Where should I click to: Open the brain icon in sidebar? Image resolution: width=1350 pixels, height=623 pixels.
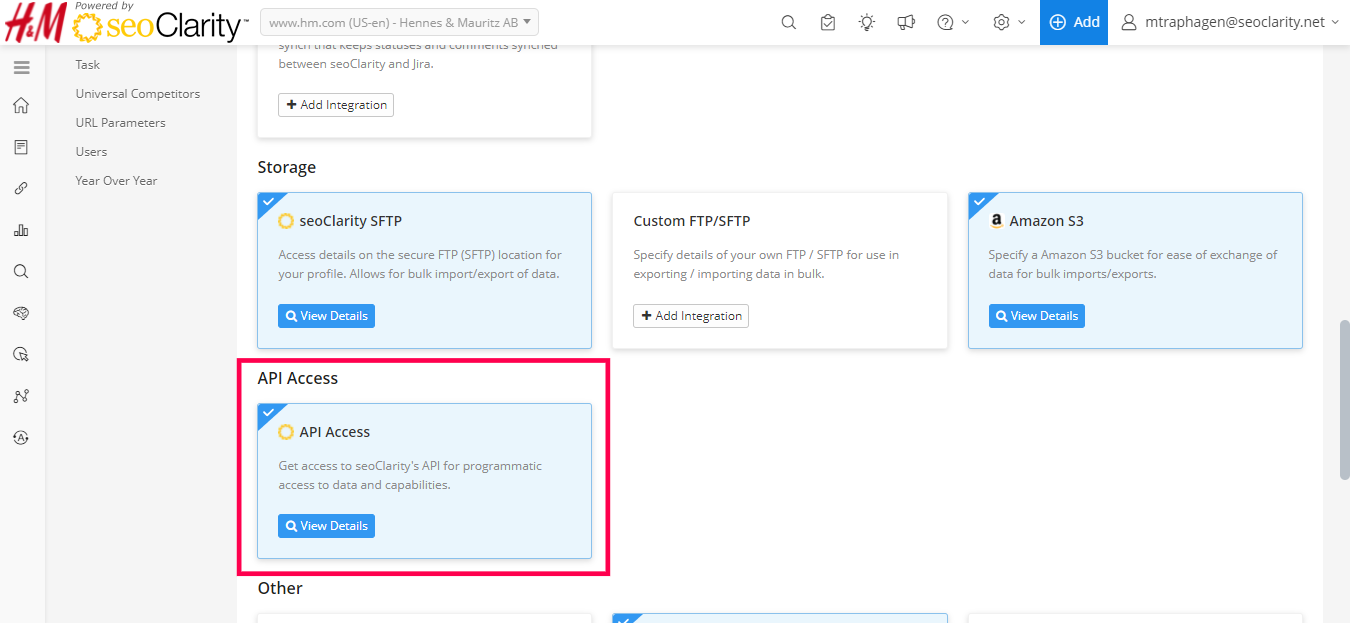pos(21,313)
